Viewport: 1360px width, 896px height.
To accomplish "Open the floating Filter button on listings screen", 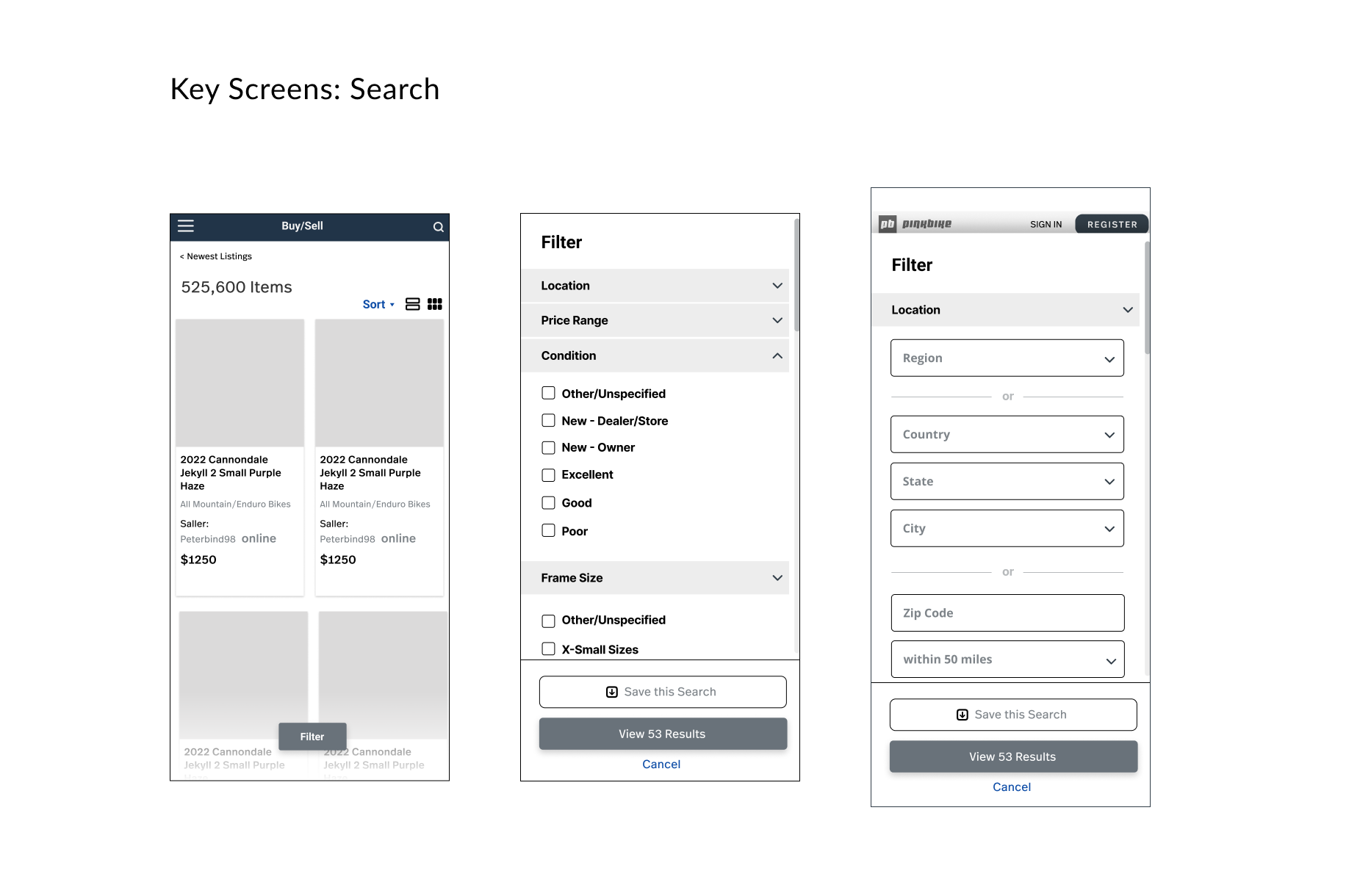I will [312, 737].
